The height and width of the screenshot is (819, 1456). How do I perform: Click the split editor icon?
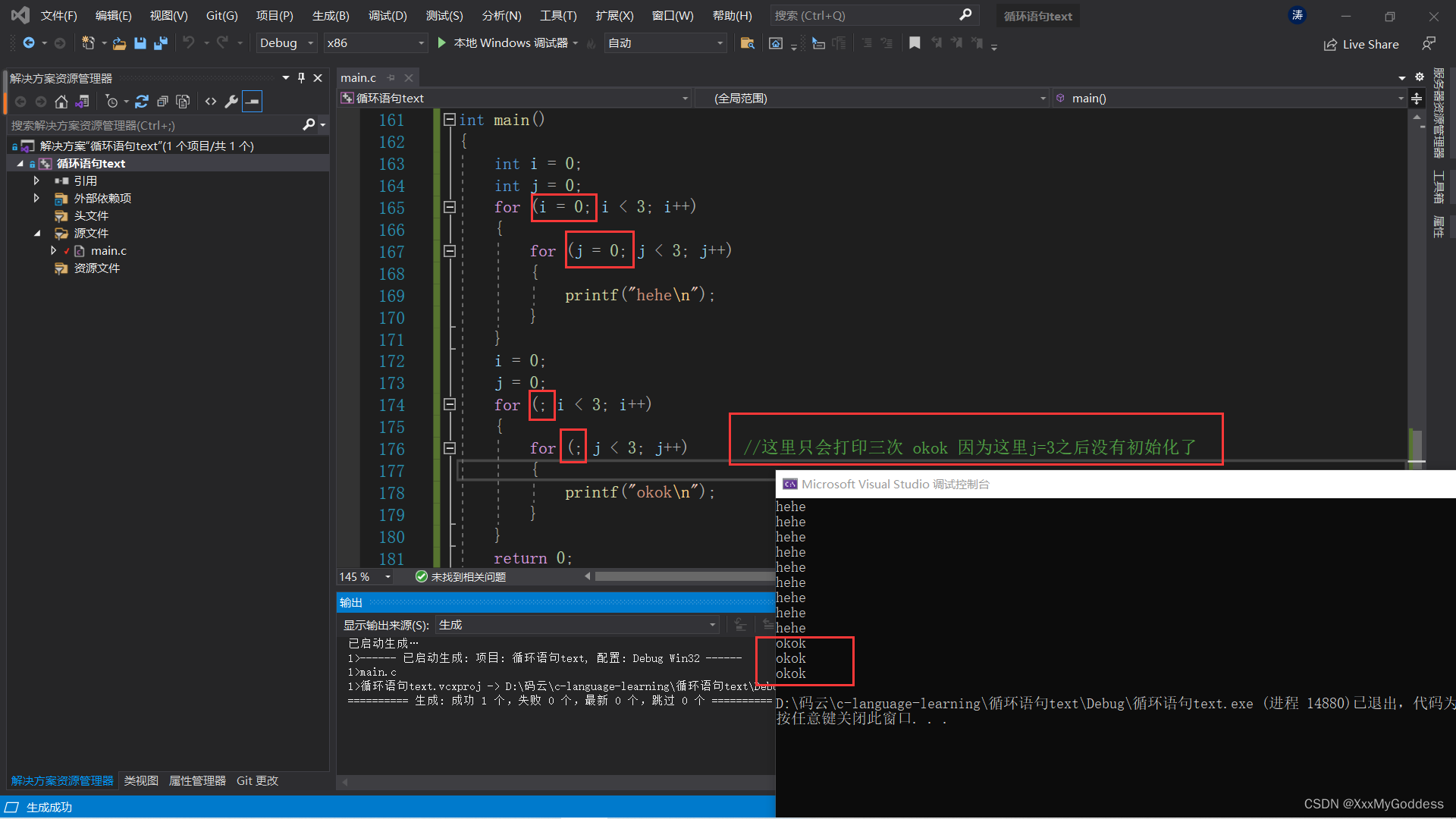pos(1417,99)
